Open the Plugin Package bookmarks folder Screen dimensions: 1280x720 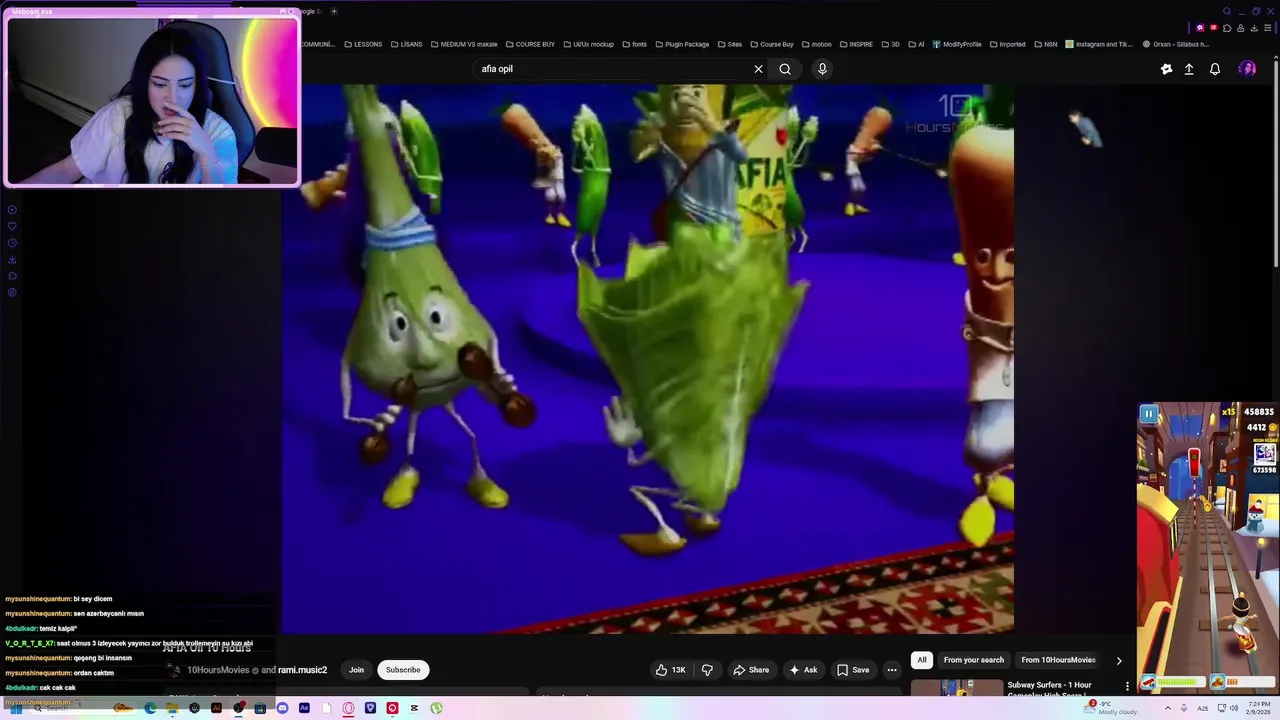681,44
